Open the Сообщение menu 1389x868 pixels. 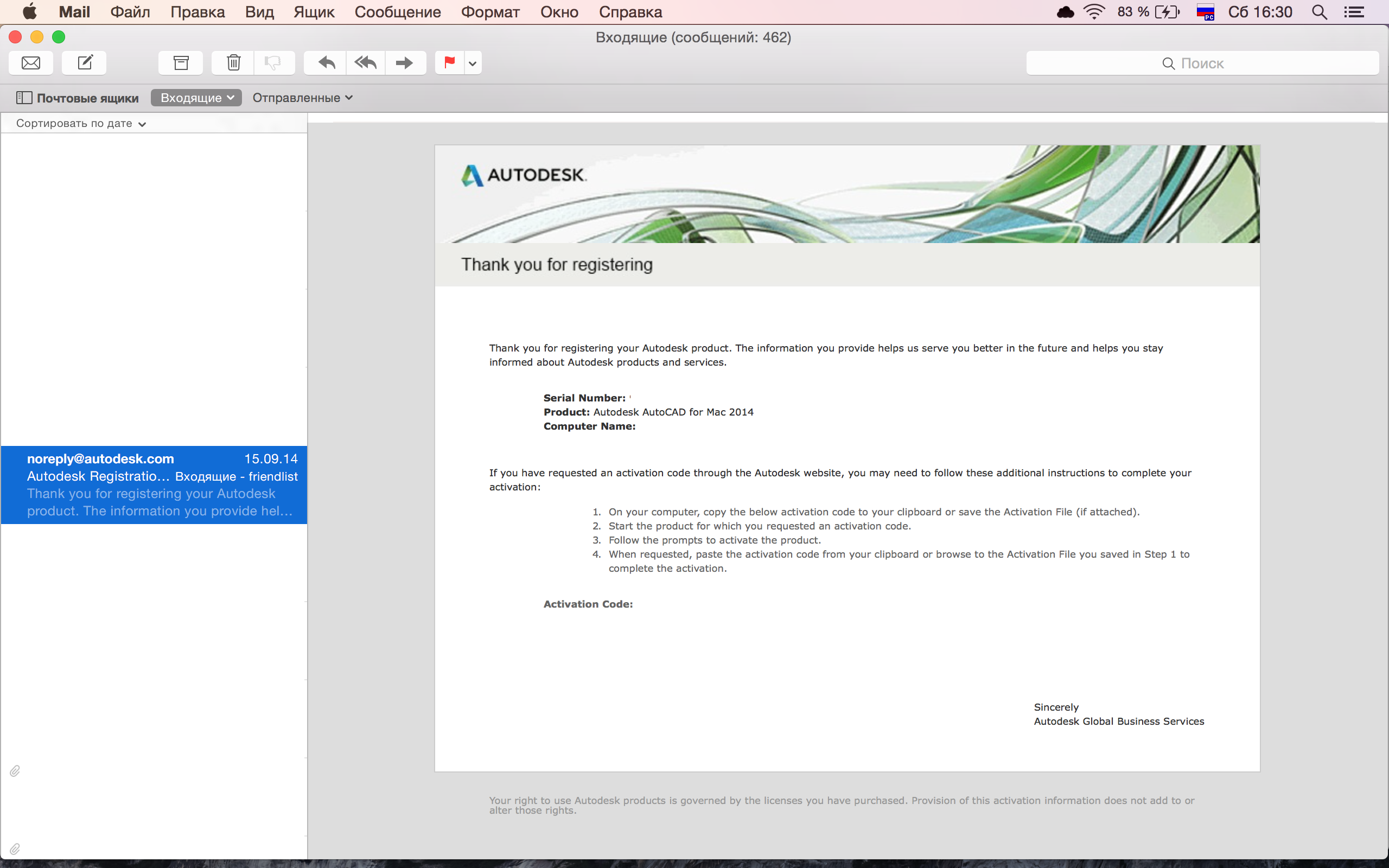tap(397, 12)
